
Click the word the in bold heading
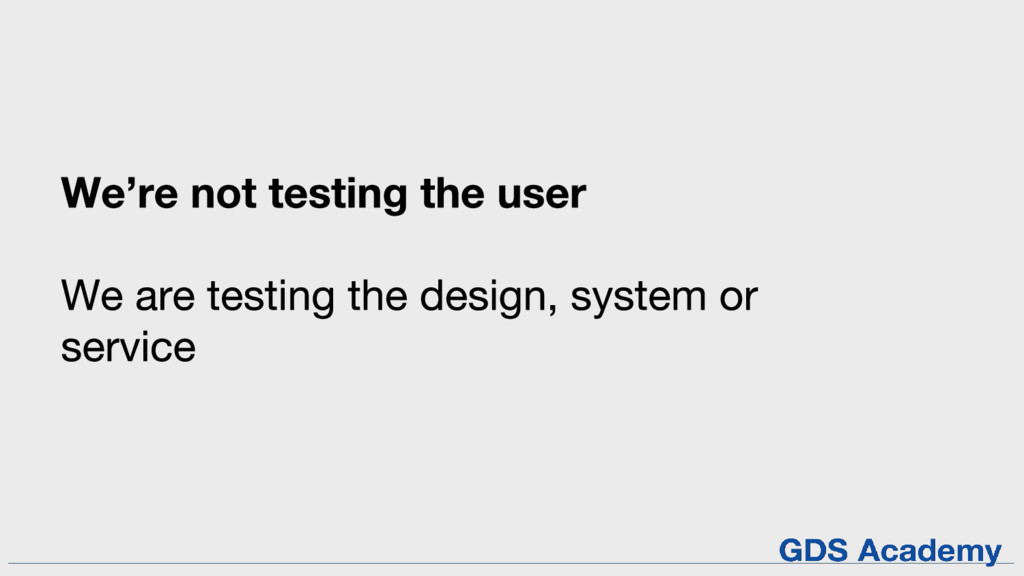pos(452,193)
